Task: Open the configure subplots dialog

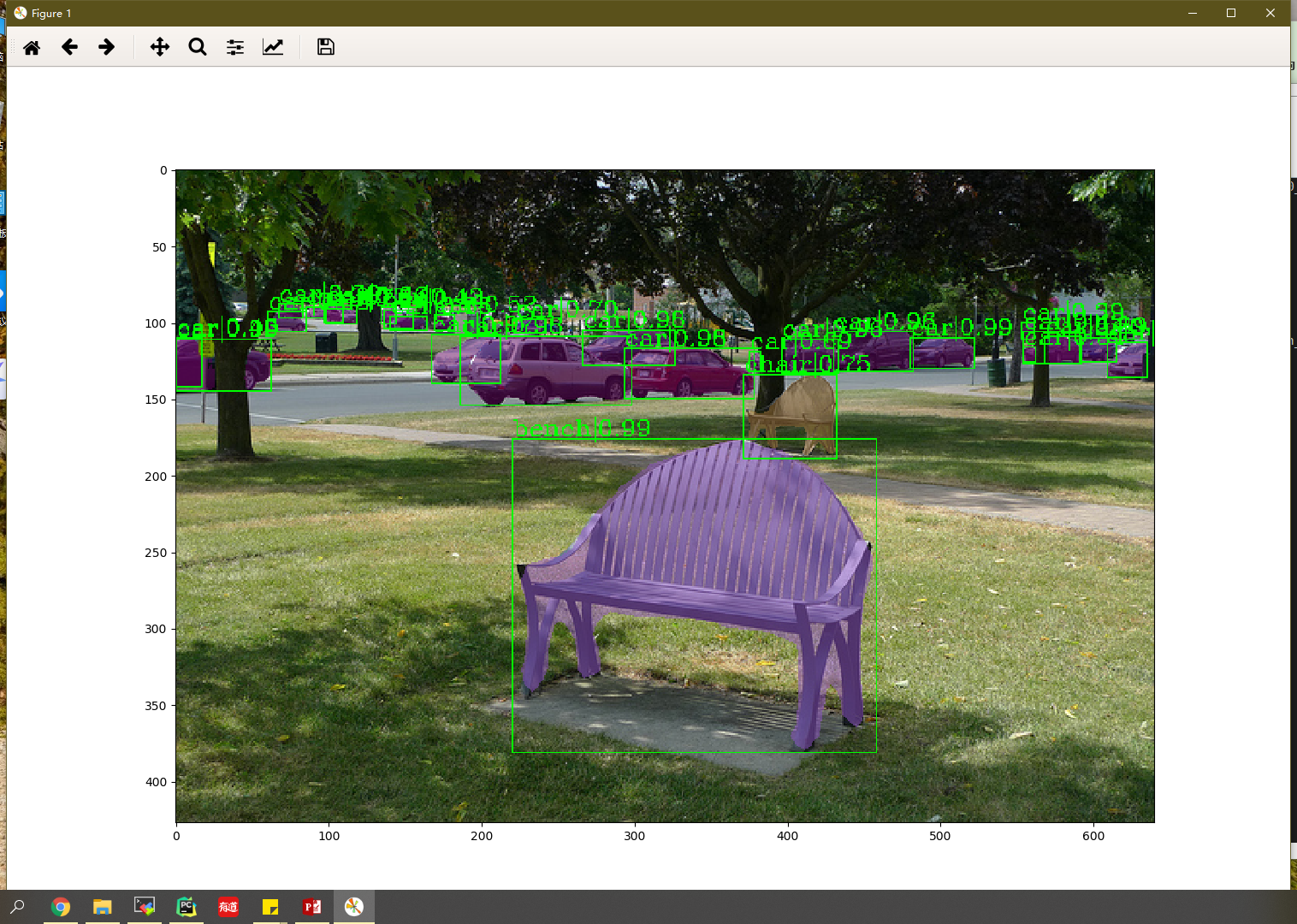Action: (235, 47)
